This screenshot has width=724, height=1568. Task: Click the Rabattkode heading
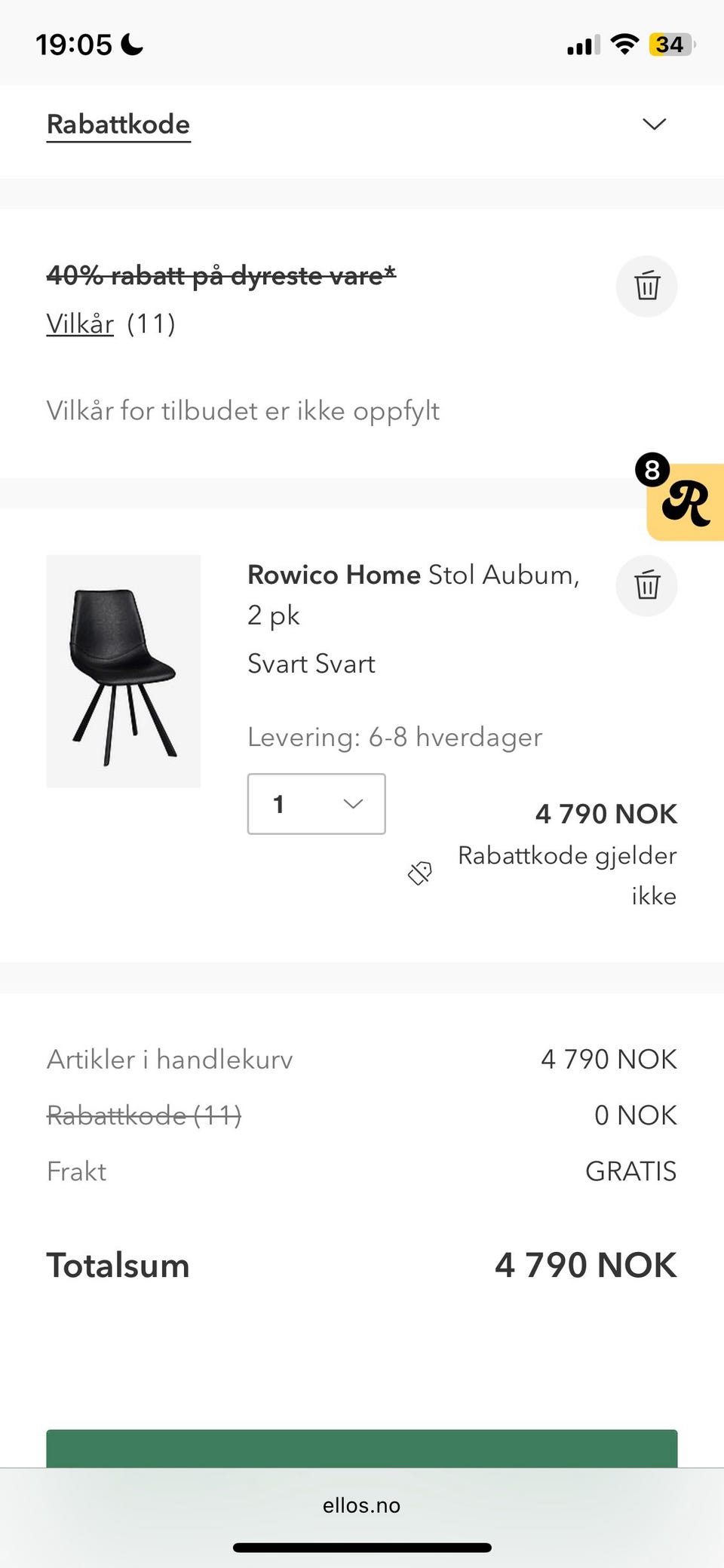118,124
